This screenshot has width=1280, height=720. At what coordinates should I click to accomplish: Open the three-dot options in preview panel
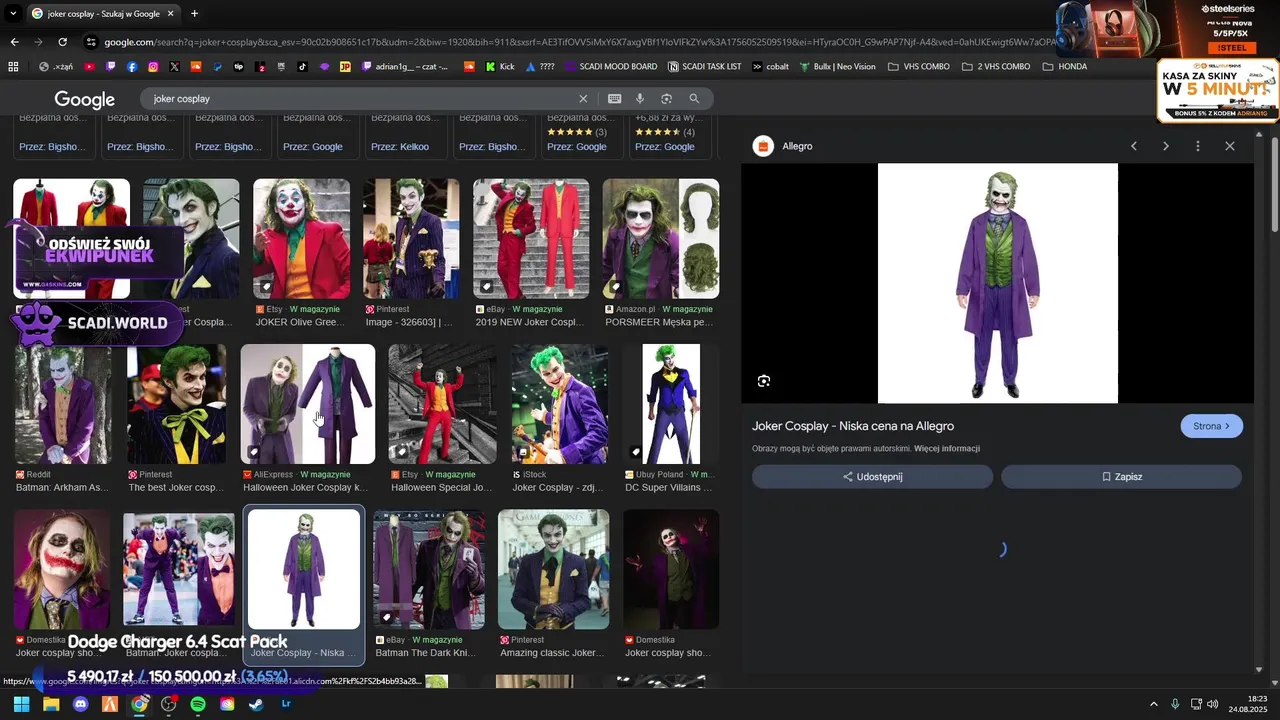coord(1197,146)
